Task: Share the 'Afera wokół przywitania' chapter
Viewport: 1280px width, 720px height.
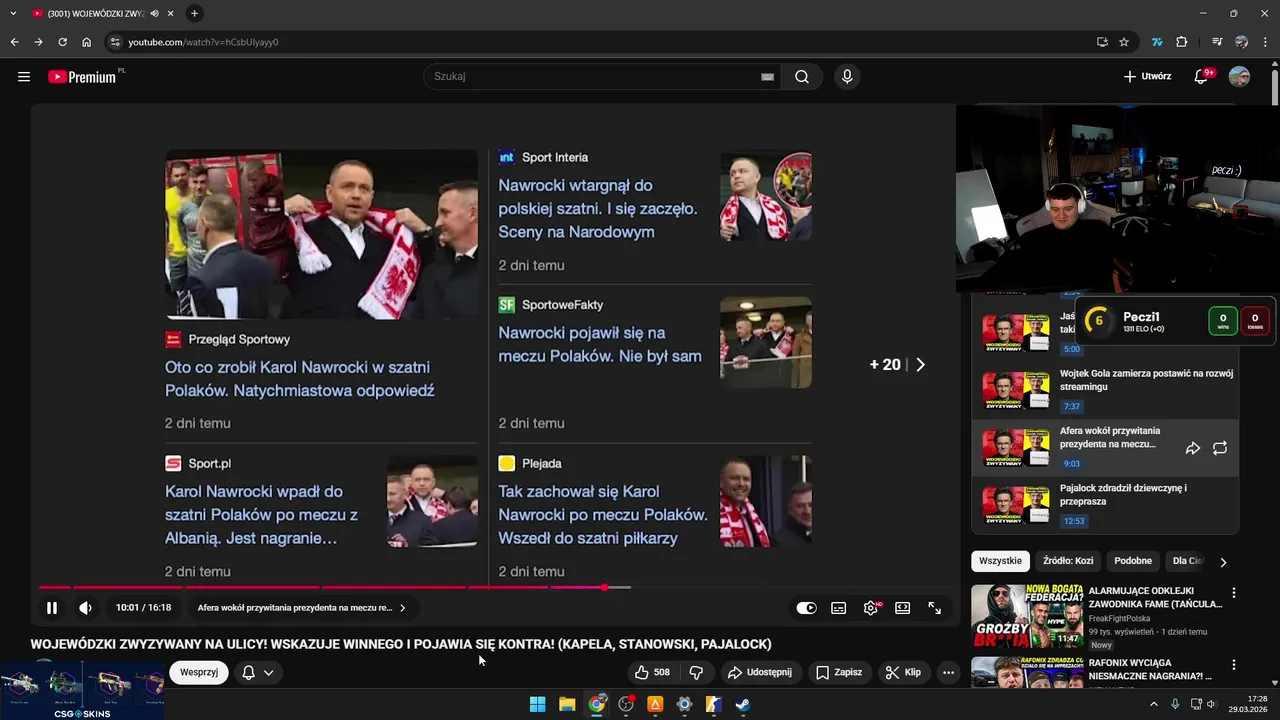Action: (1192, 449)
